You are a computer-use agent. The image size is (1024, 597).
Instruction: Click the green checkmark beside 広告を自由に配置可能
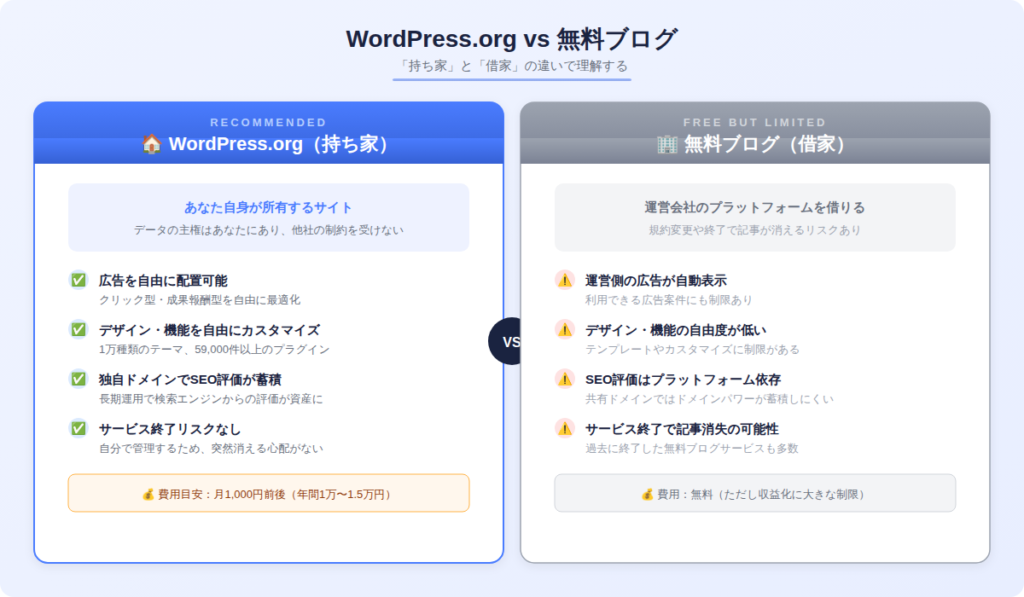coord(78,280)
